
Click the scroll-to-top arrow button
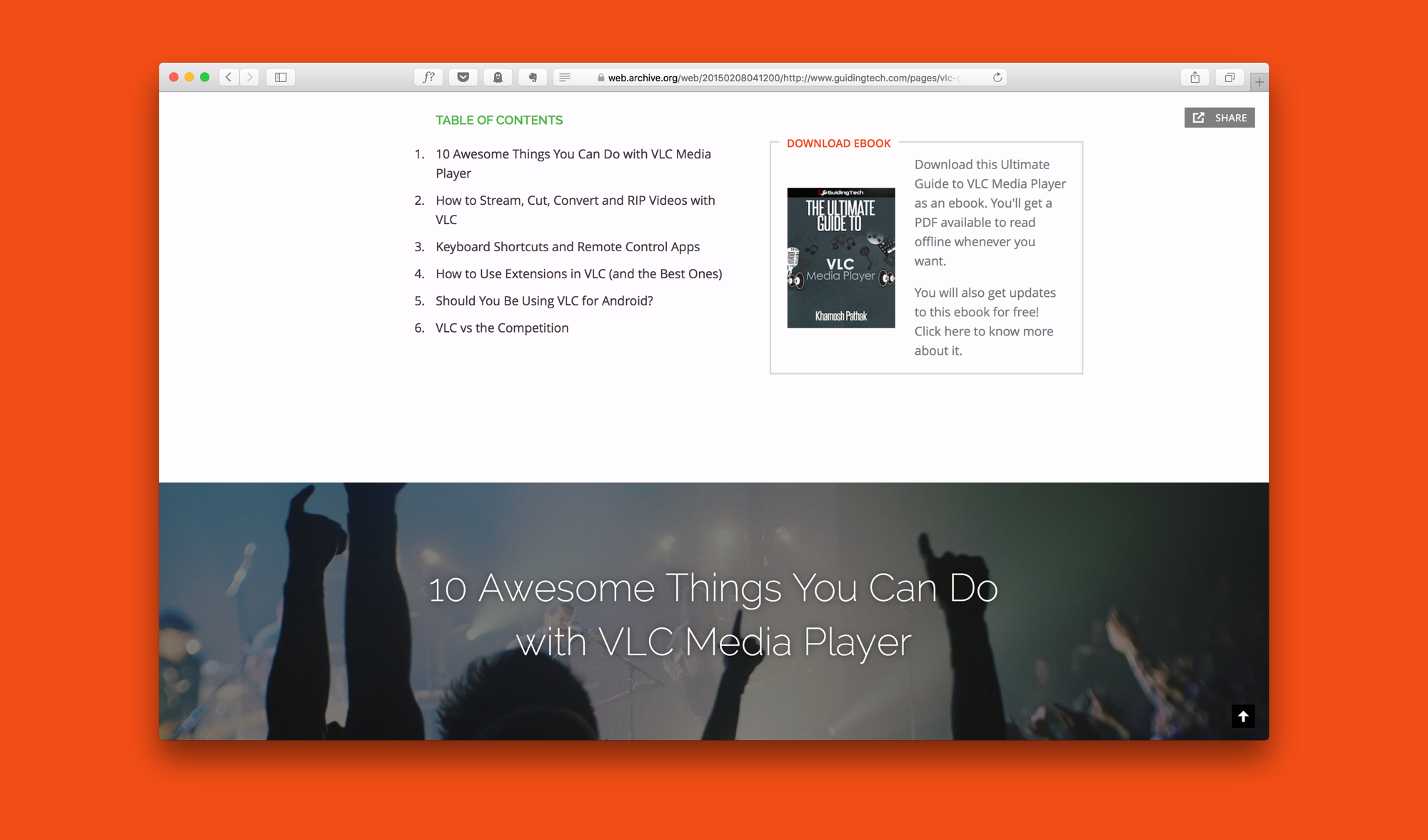(1243, 716)
